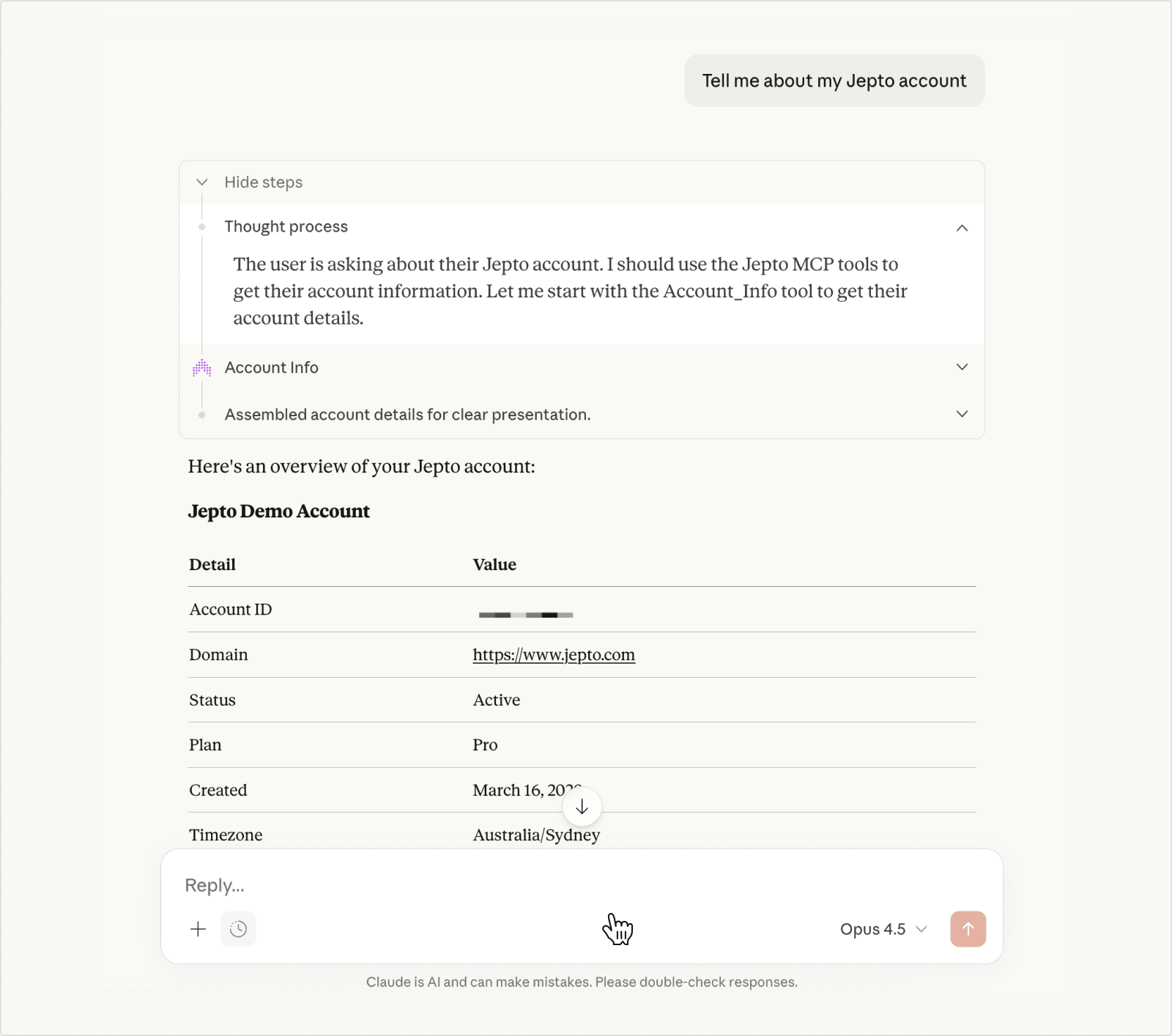Click the 'Claude is AI and can make mistakes' disclaimer
This screenshot has width=1172, height=1036.
click(582, 982)
